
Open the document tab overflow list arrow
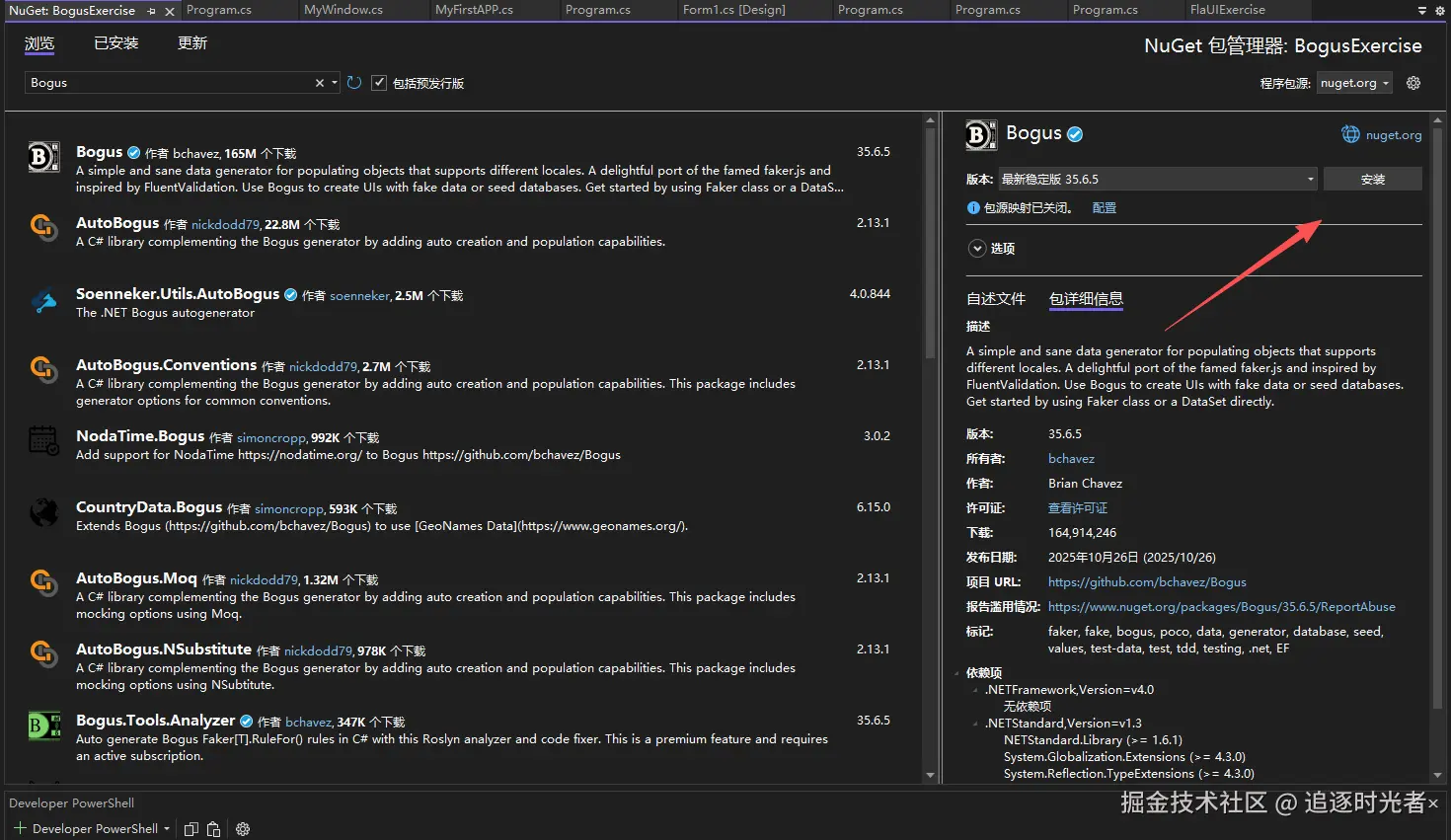tap(1422, 10)
